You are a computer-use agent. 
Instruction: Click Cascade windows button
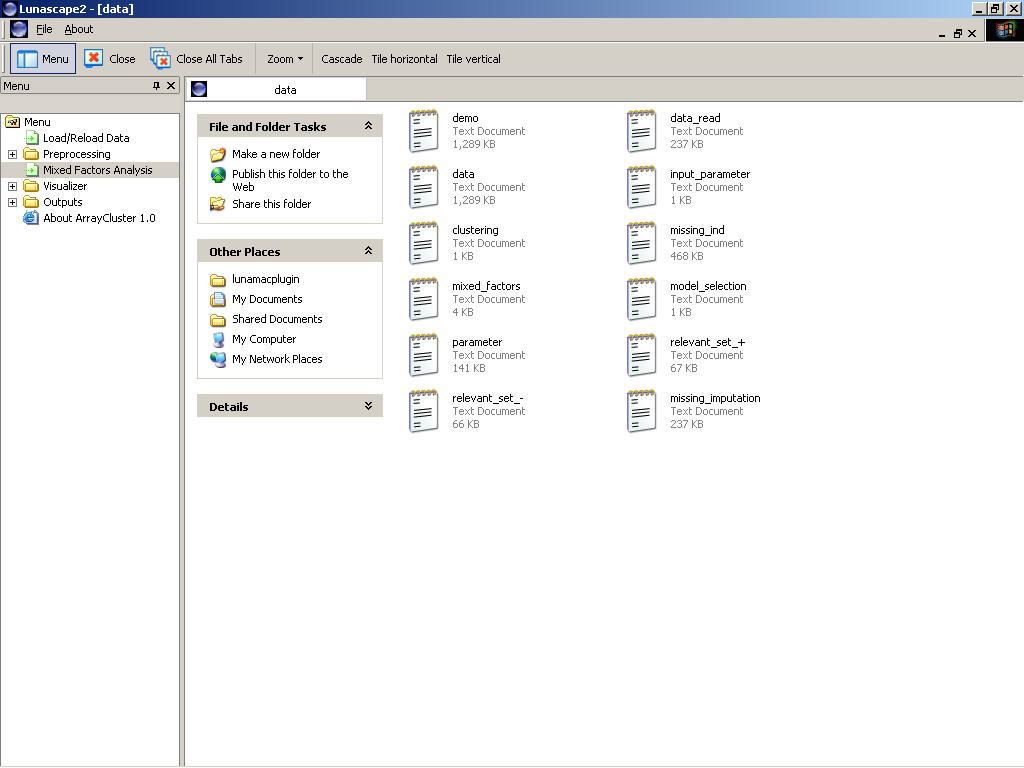342,59
